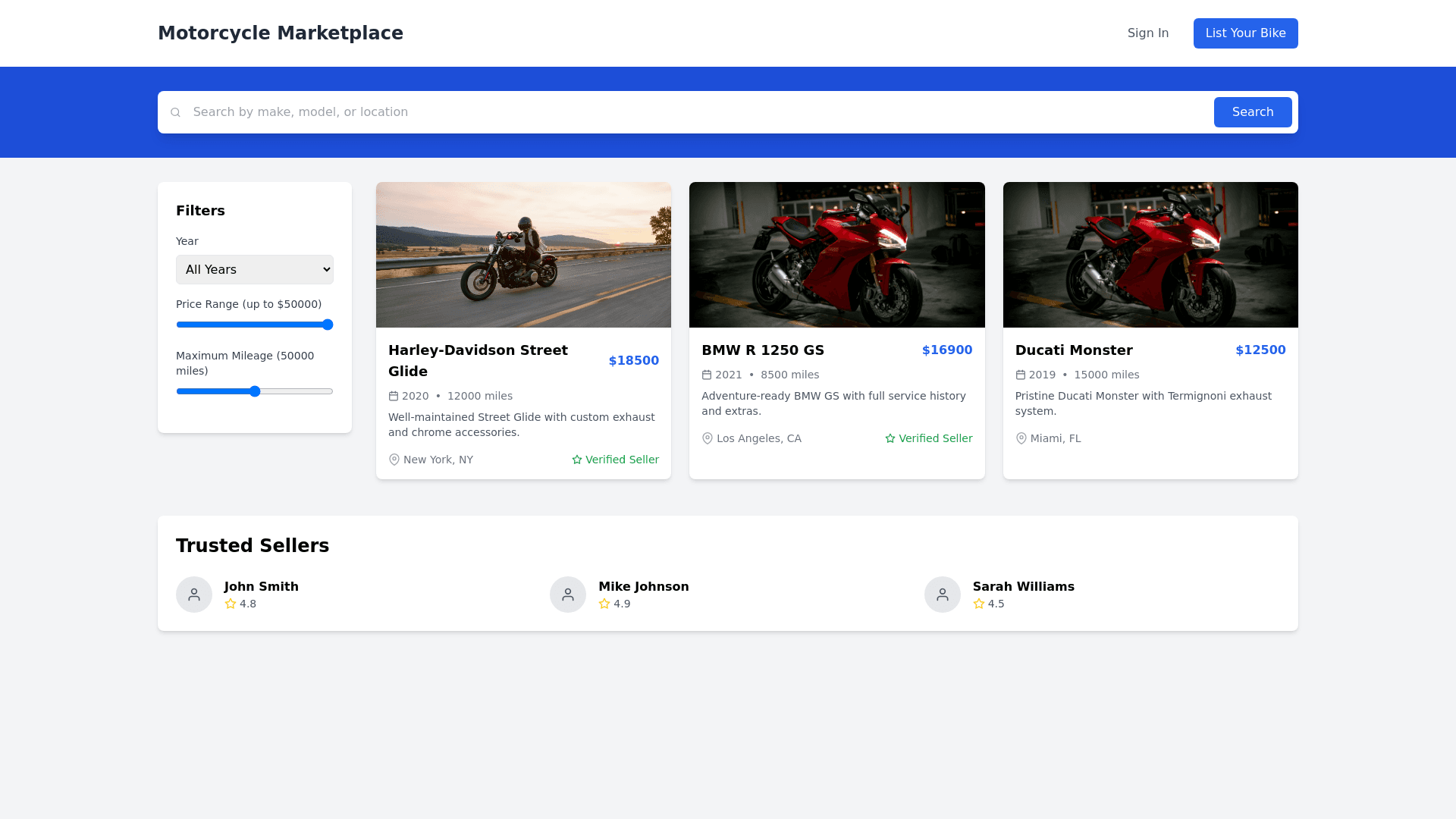Click the star rating icon next to Mike Johnson
1456x819 pixels.
coord(604,604)
